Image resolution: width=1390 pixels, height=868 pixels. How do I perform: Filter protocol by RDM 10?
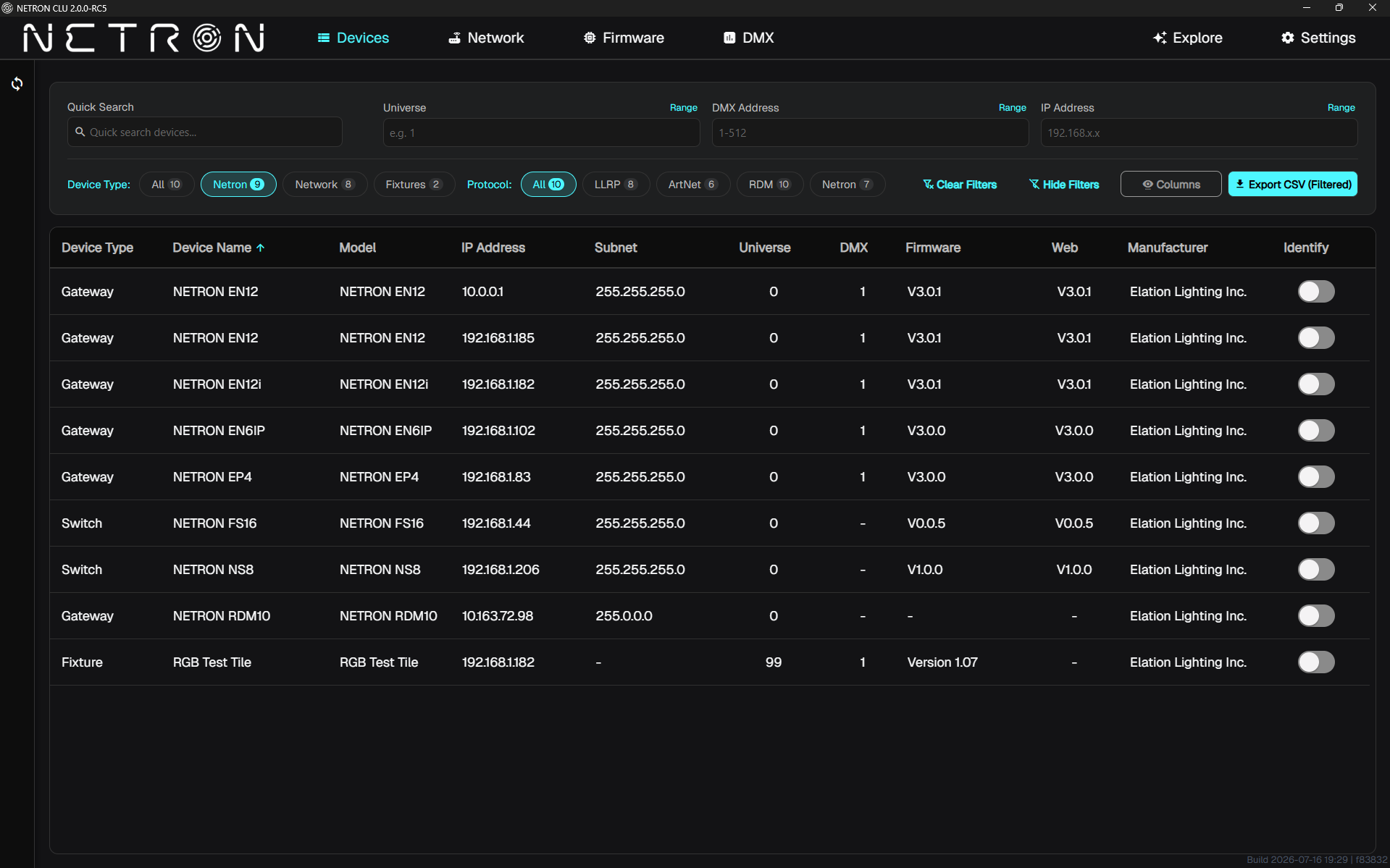(x=769, y=185)
